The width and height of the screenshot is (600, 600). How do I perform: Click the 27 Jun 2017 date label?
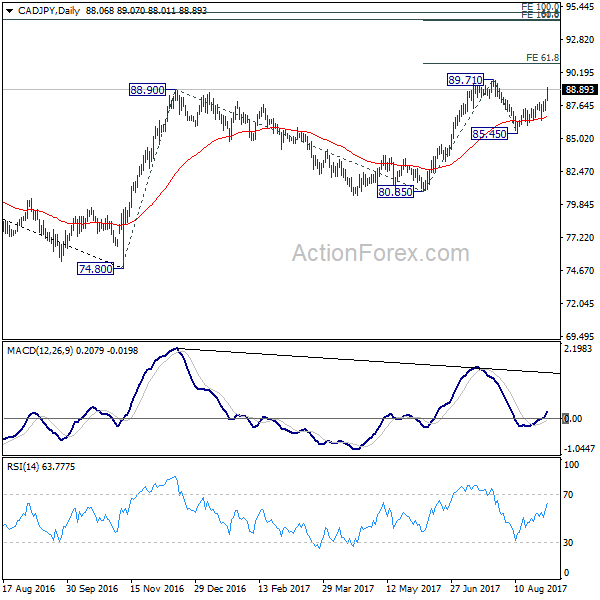(475, 588)
